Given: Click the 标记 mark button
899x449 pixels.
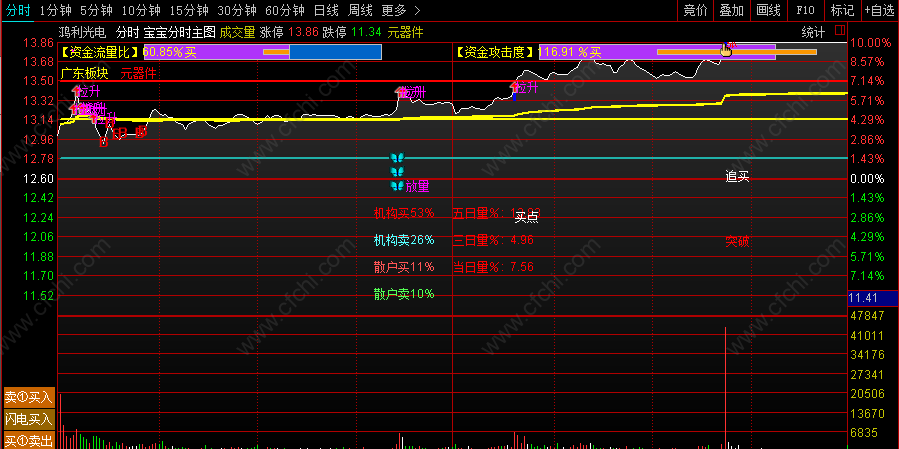Looking at the screenshot, I should [x=842, y=10].
